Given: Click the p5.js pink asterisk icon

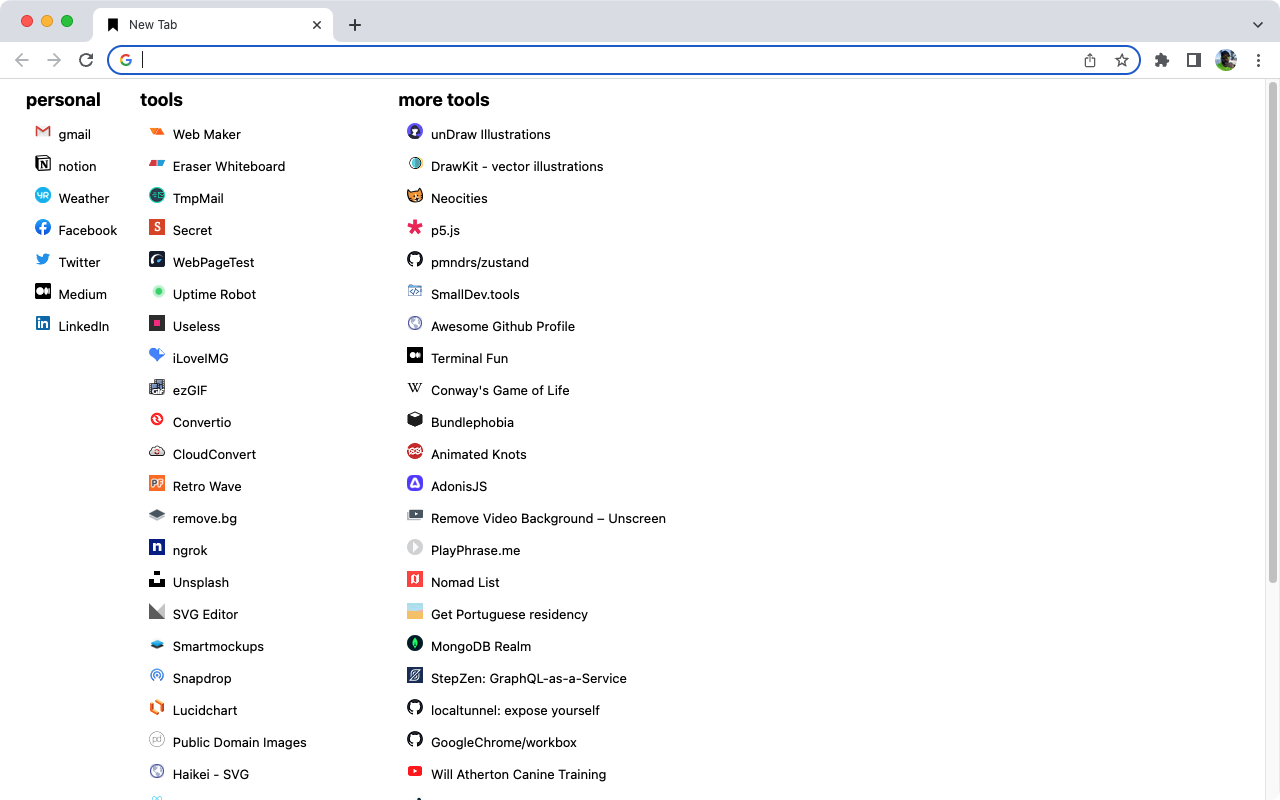Looking at the screenshot, I should click(x=415, y=227).
